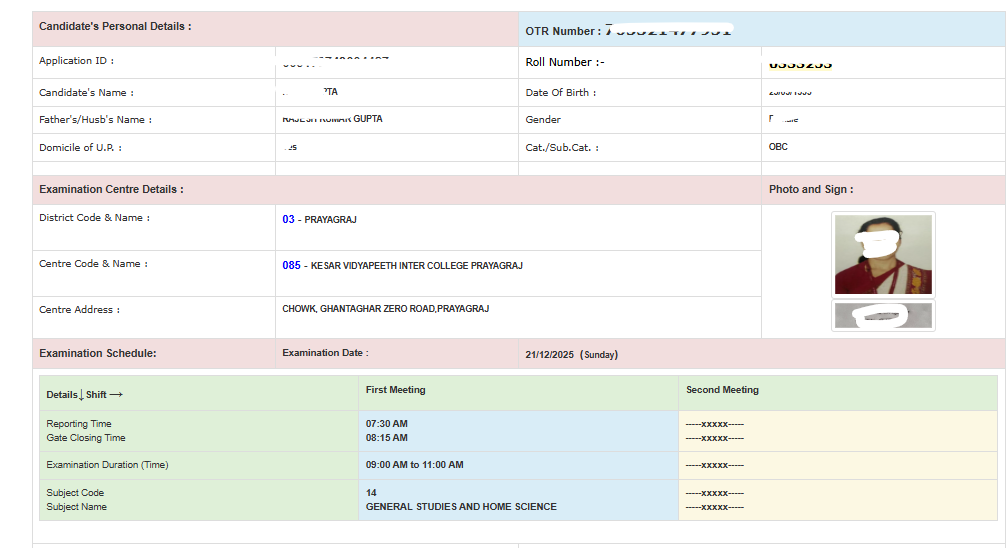Click the Candidate's Personal Details section header
The width and height of the screenshot is (1007, 548).
(115, 27)
